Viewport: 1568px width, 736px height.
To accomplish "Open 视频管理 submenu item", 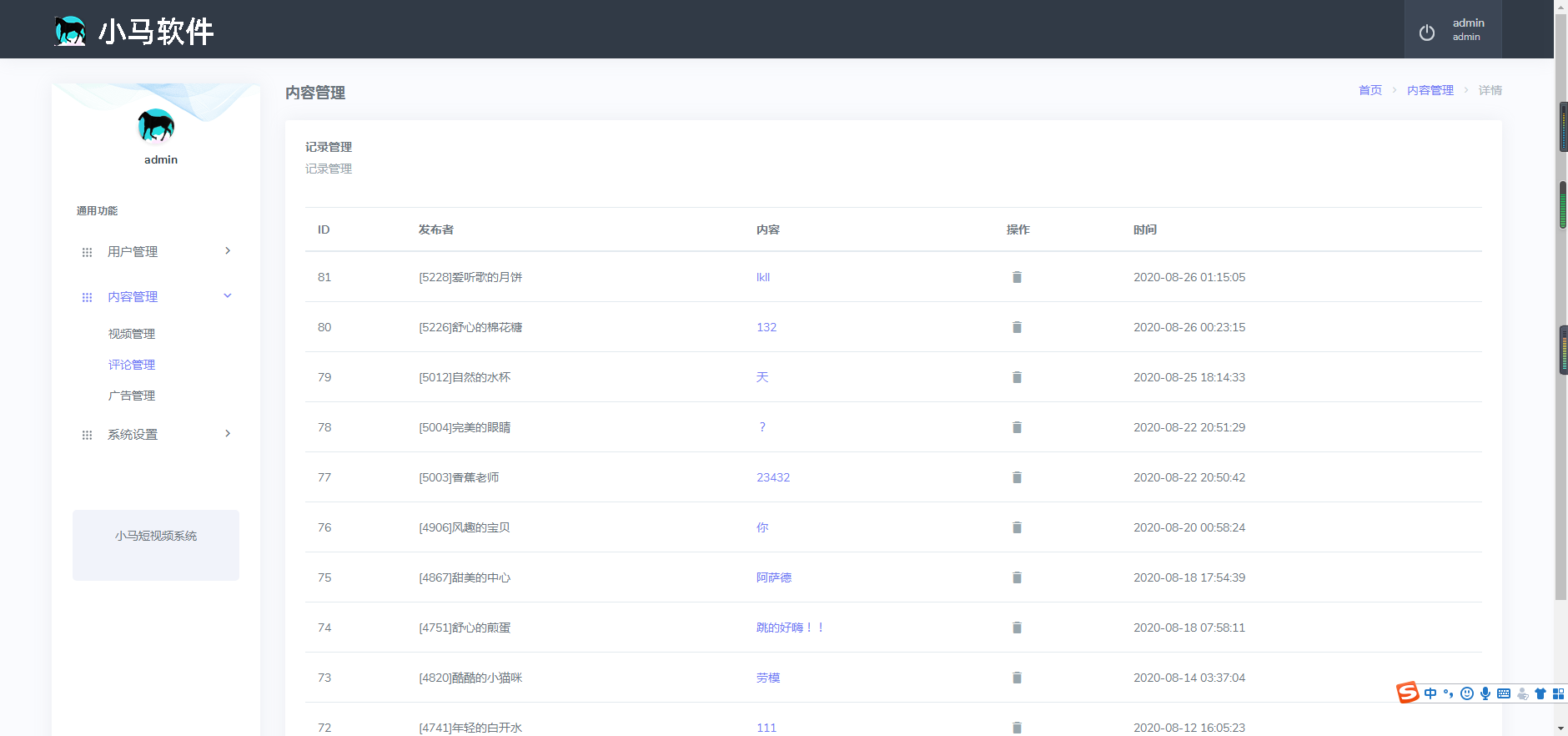I will tap(132, 334).
